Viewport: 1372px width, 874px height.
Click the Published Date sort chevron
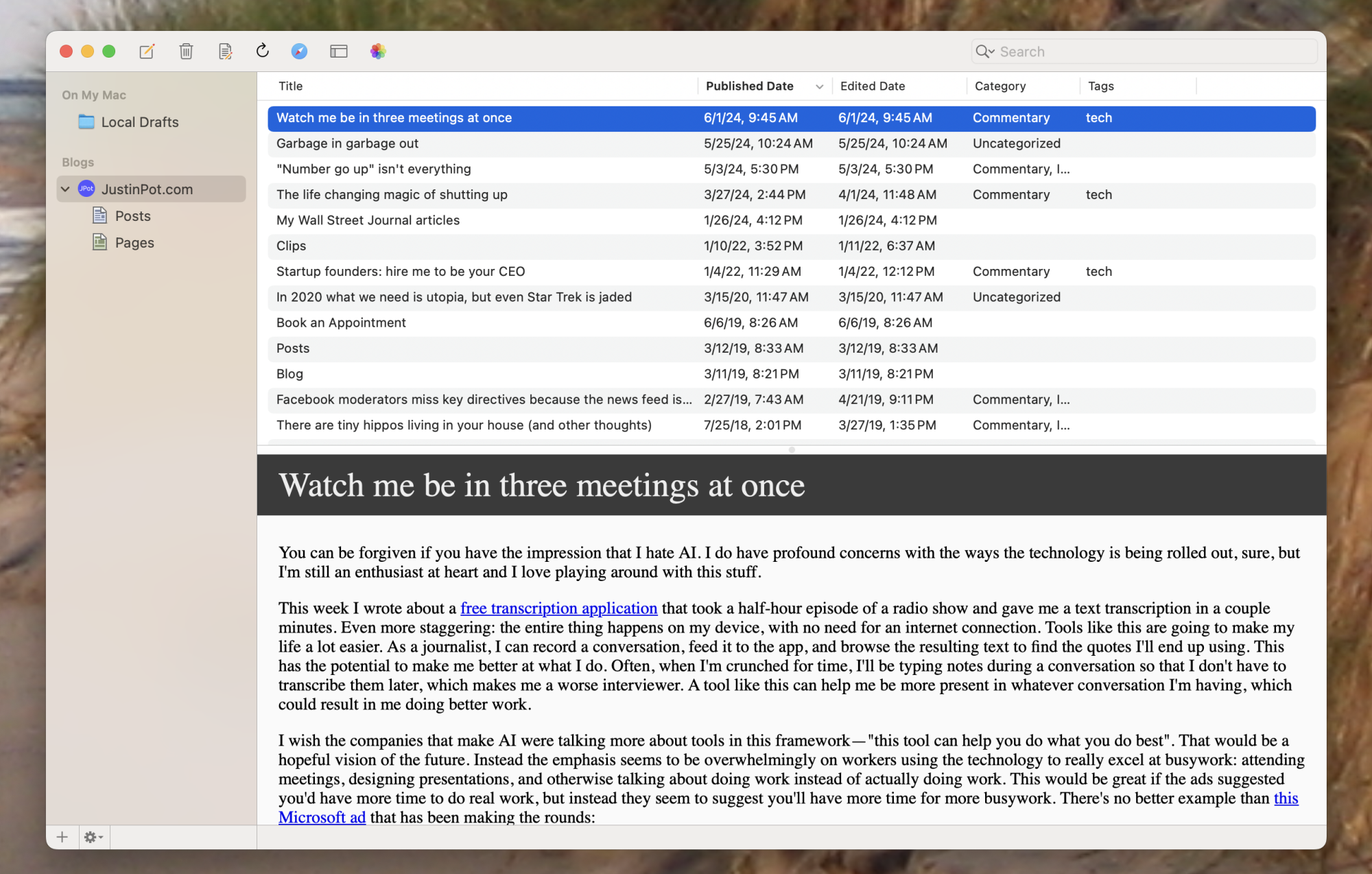tap(819, 86)
